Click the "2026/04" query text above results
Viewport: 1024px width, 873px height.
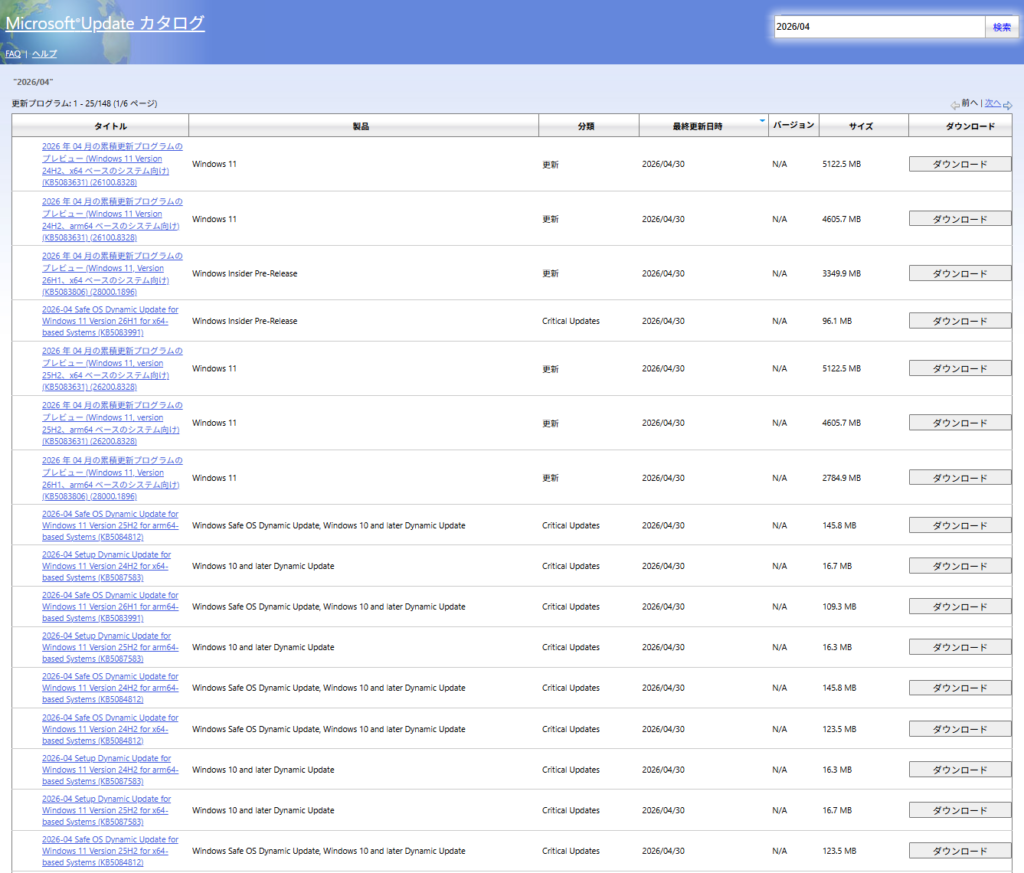[33, 82]
